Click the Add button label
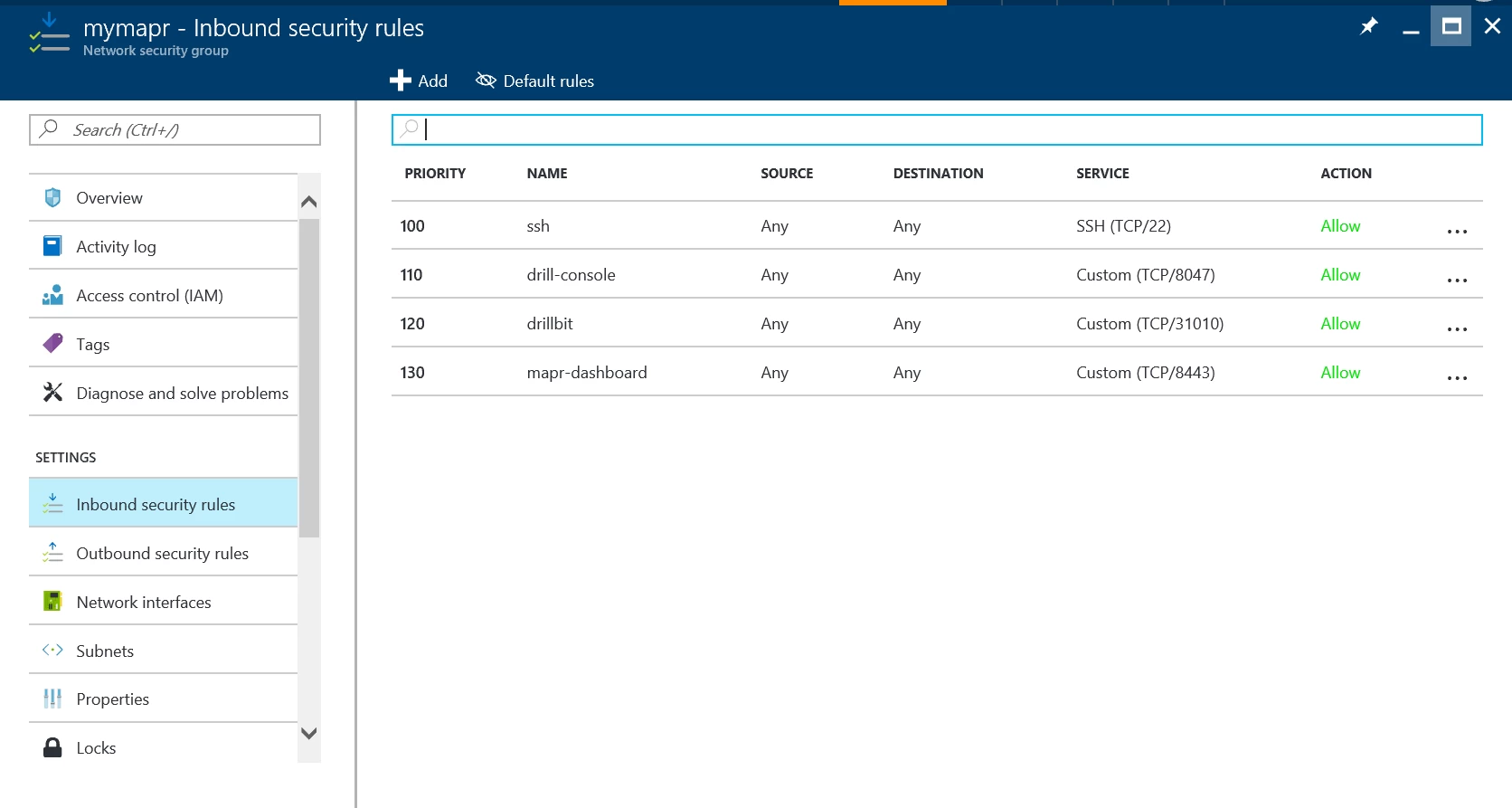Viewport: 1512px width, 808px height. 432,81
